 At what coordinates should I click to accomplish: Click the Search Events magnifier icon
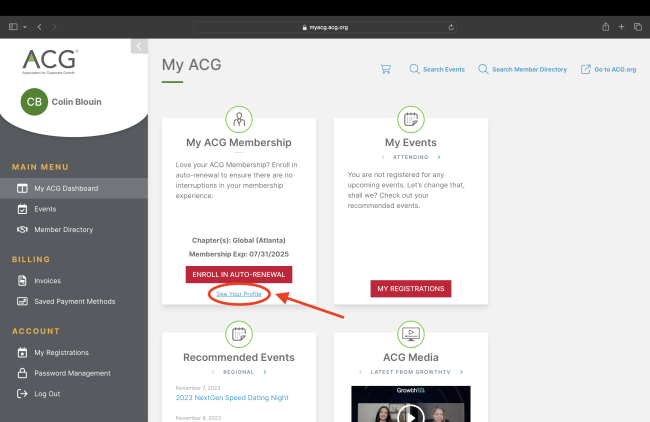414,69
